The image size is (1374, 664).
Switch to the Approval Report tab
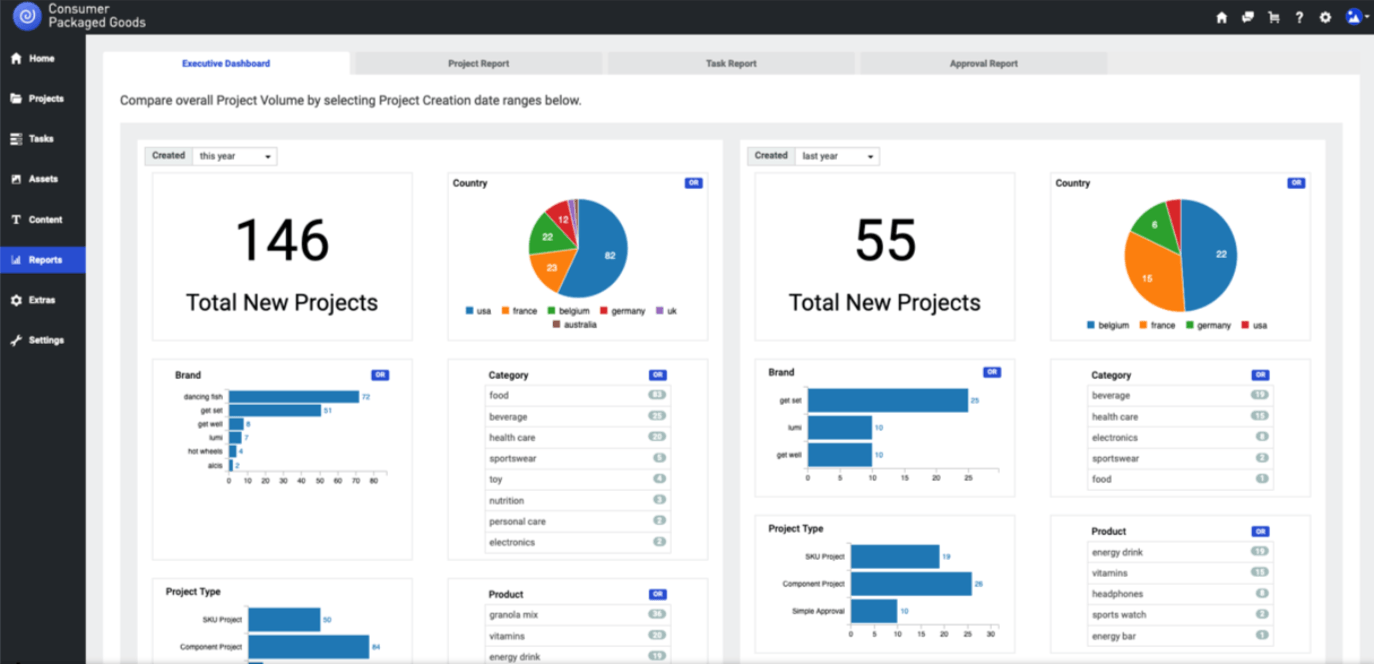point(983,63)
